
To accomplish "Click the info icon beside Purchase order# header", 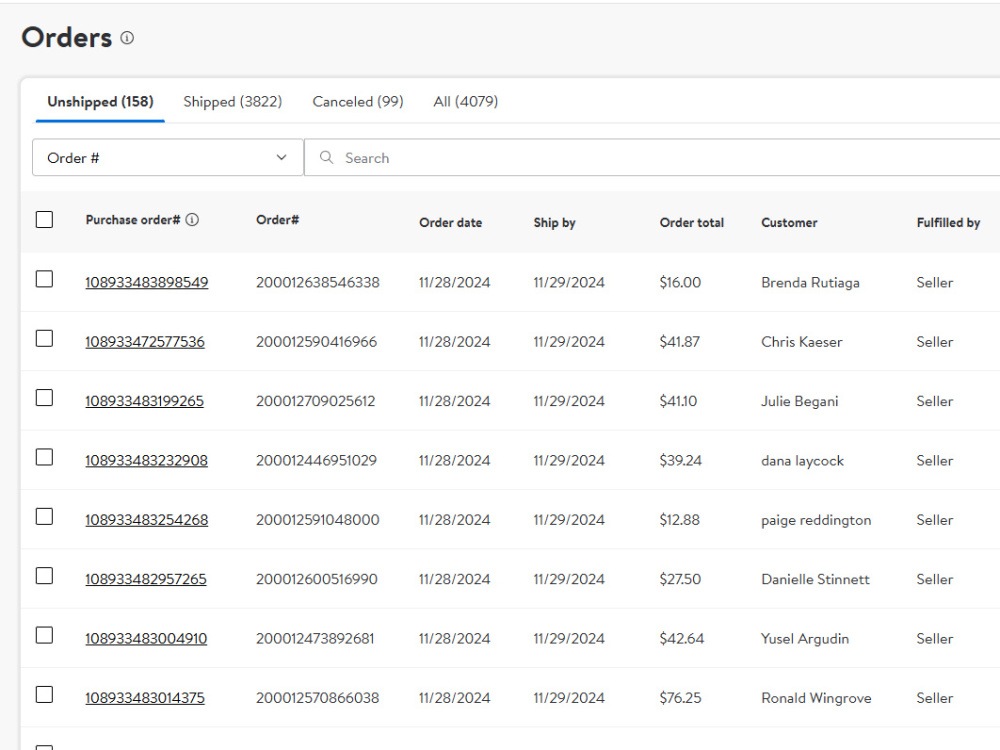I will click(192, 220).
